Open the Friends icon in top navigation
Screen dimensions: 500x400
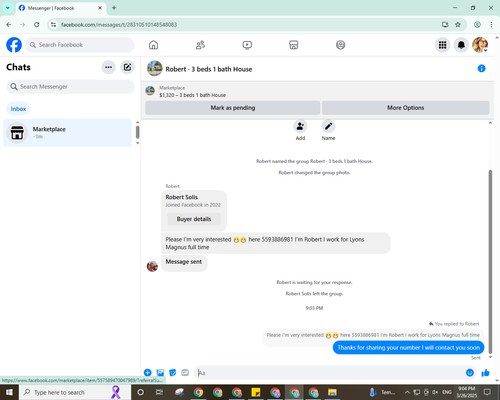pyautogui.click(x=200, y=45)
